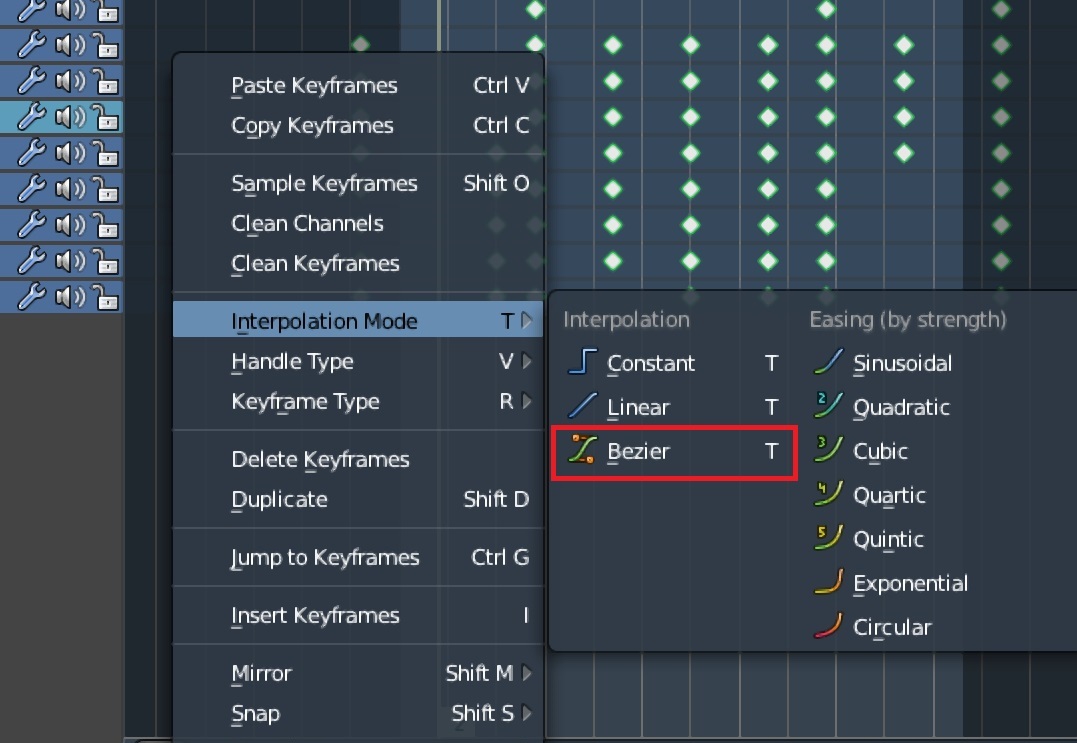Choose the Constant interpolation step icon
Viewport: 1077px width, 743px height.
(582, 362)
